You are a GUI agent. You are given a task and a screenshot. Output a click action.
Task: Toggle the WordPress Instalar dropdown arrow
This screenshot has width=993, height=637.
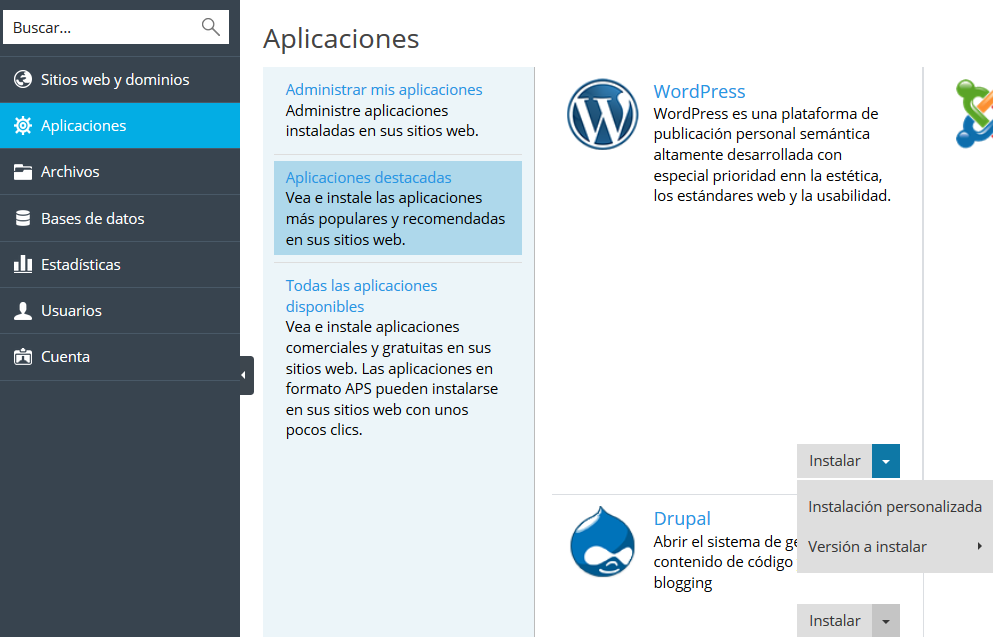point(886,461)
